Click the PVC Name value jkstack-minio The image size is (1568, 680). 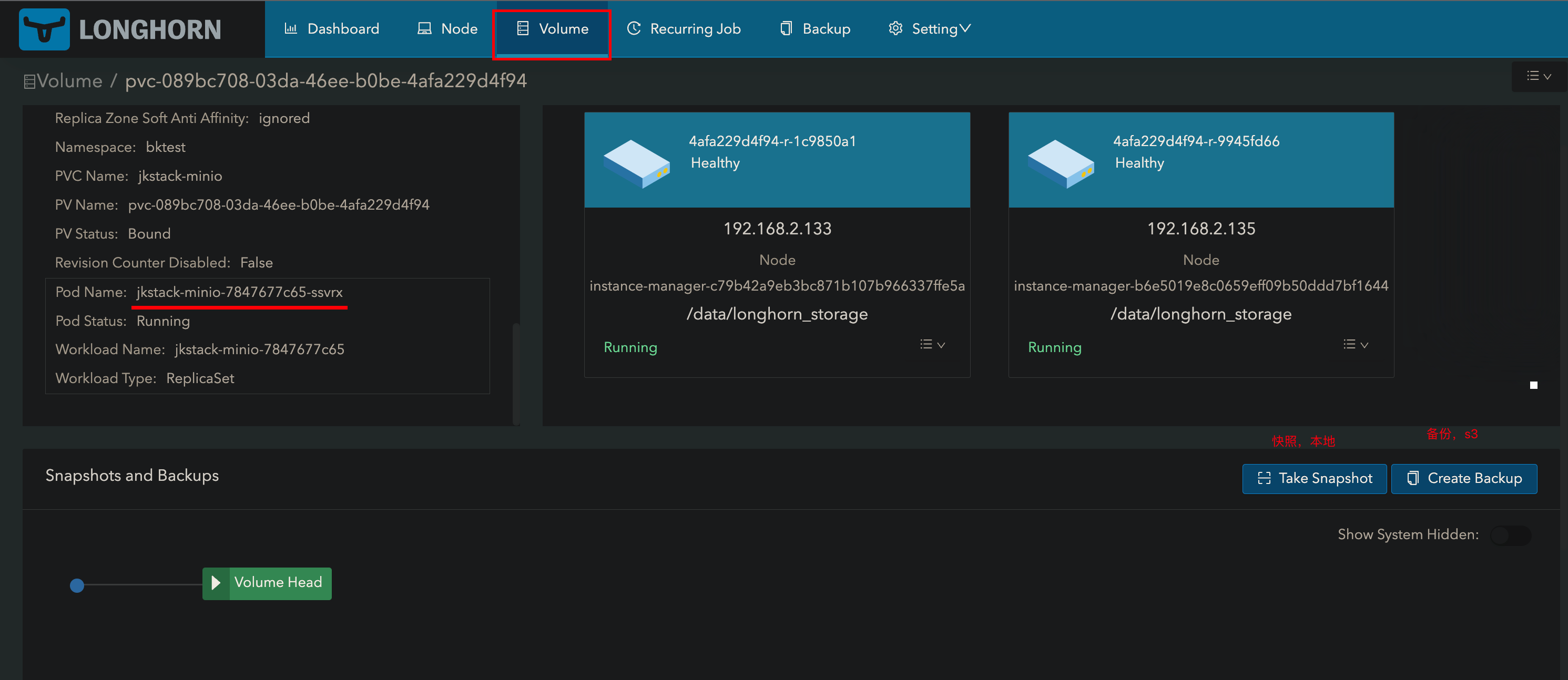(180, 177)
